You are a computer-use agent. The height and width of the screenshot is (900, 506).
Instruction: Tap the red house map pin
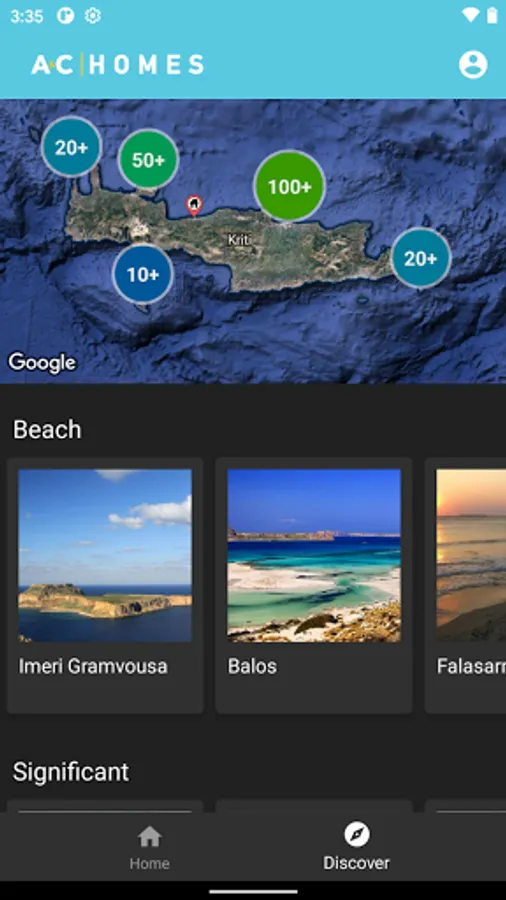(x=194, y=206)
